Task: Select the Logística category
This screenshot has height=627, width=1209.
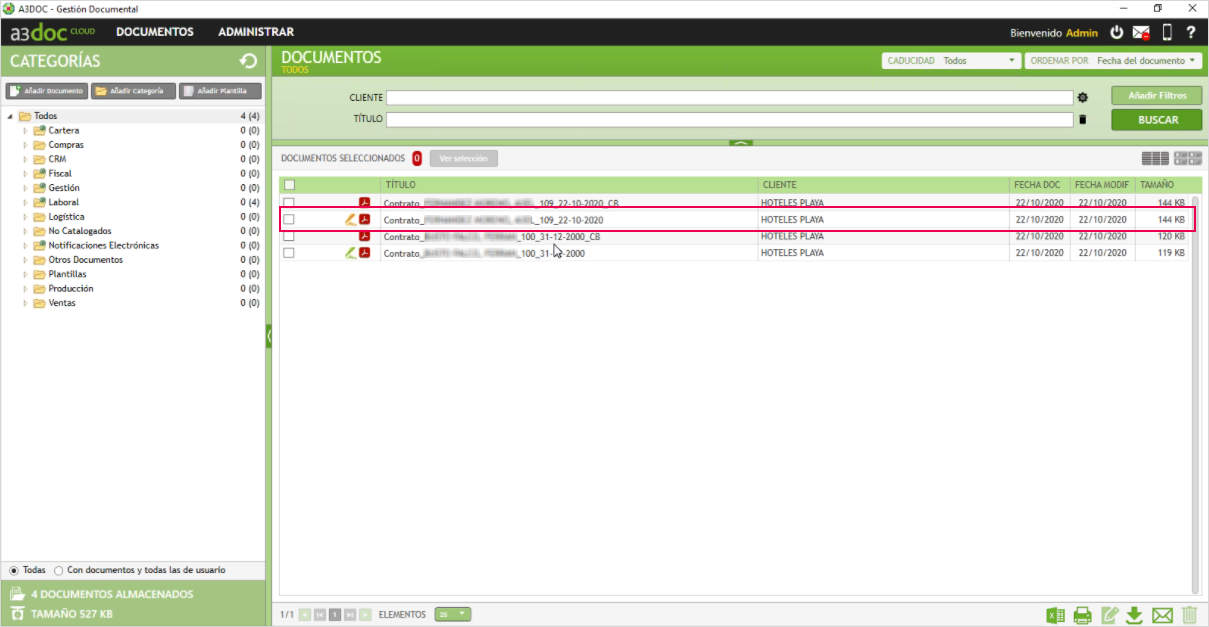Action: 66,217
